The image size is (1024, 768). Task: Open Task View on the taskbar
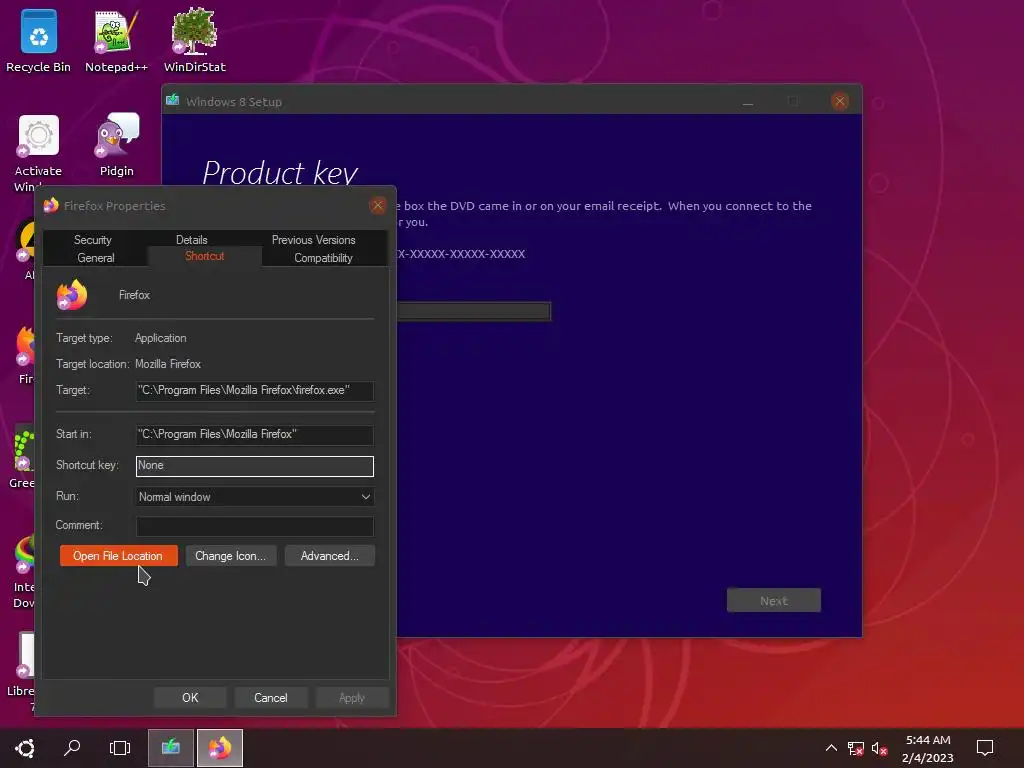point(120,748)
